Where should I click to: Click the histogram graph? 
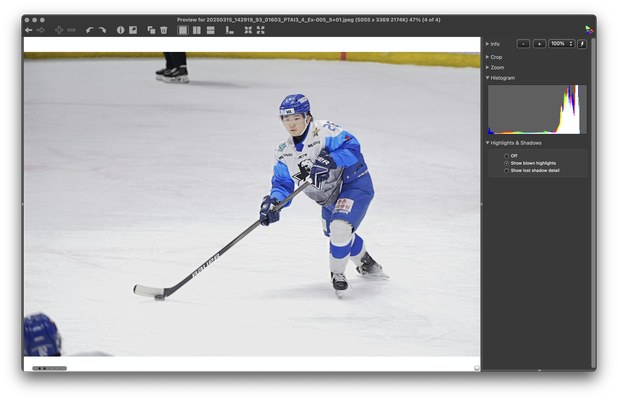pos(537,109)
